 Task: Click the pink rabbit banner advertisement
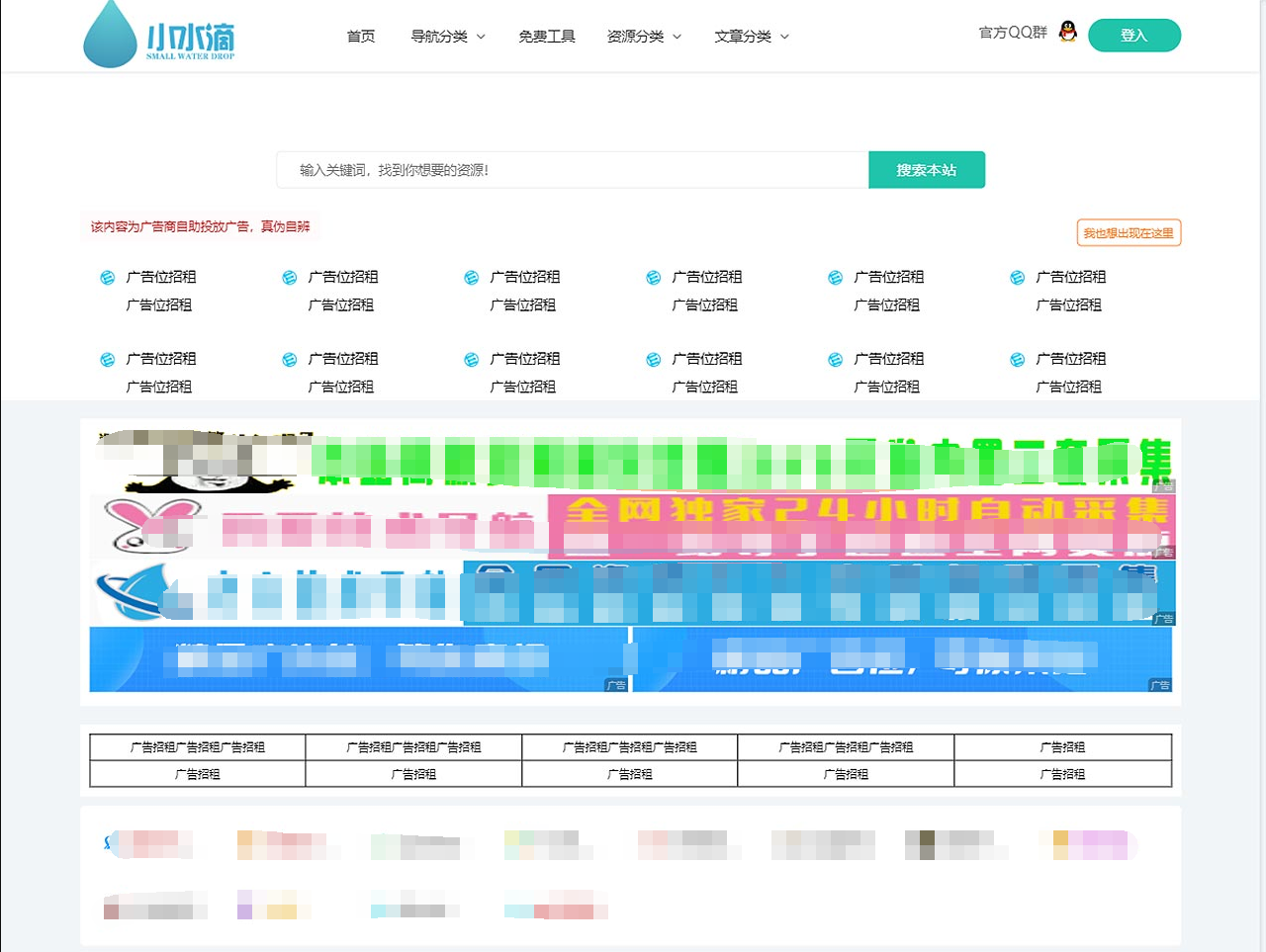click(x=316, y=527)
